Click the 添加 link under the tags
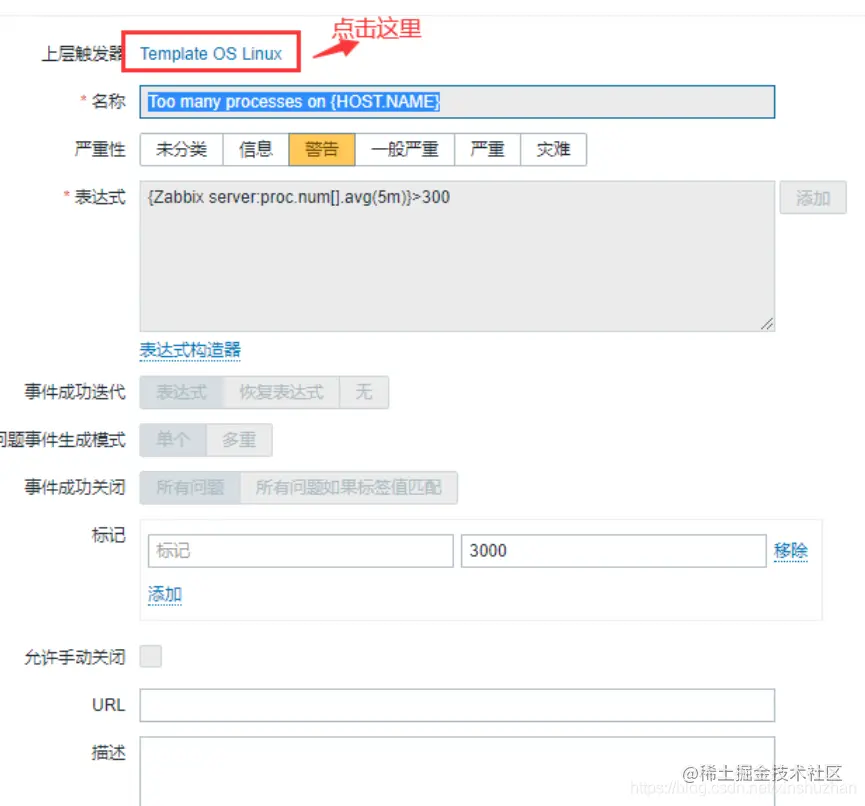This screenshot has width=865, height=806. tap(165, 594)
